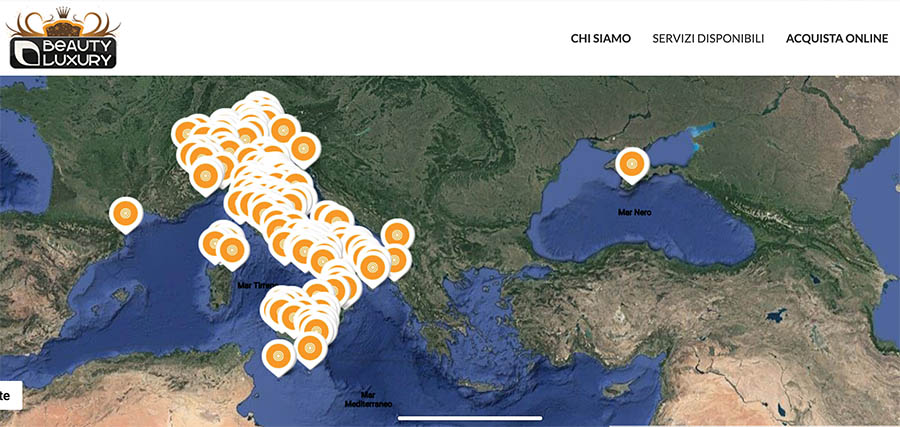Select the map marker on Spain's coast
The height and width of the screenshot is (427, 900).
126,214
